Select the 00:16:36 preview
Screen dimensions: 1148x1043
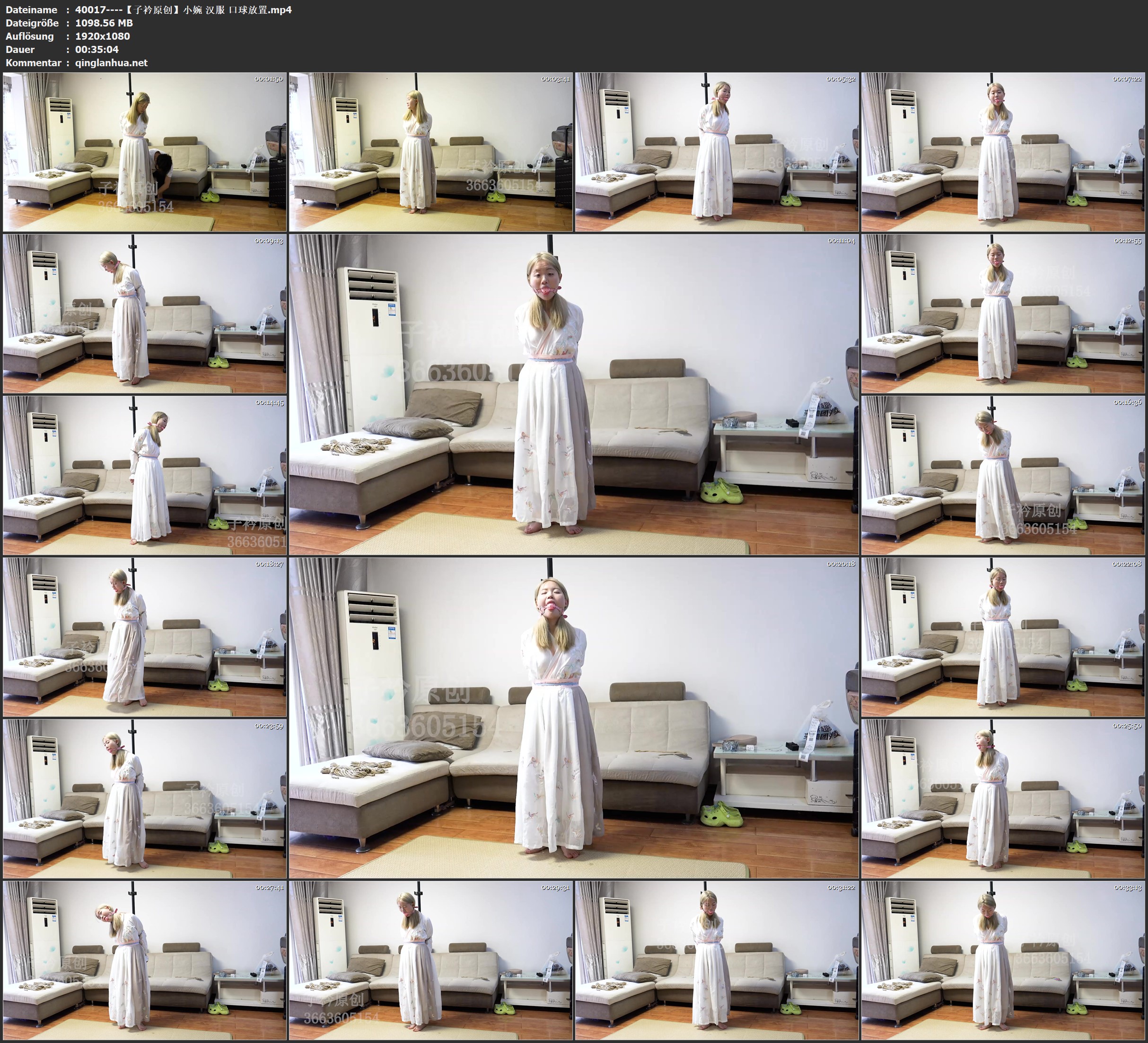coord(1003,475)
